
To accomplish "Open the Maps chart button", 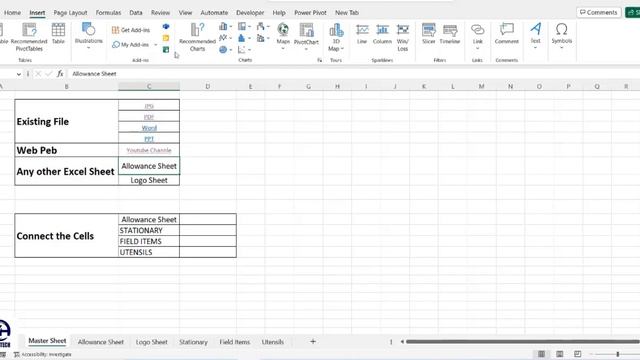I will [283, 36].
